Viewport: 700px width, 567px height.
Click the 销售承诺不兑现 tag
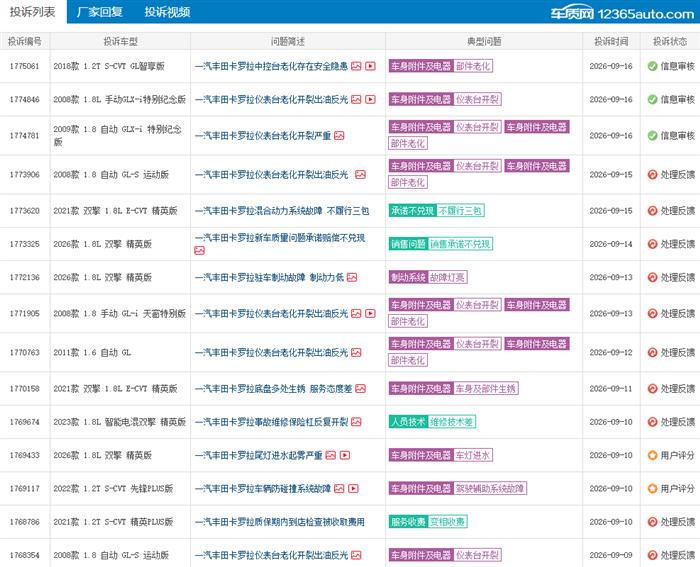tap(460, 244)
